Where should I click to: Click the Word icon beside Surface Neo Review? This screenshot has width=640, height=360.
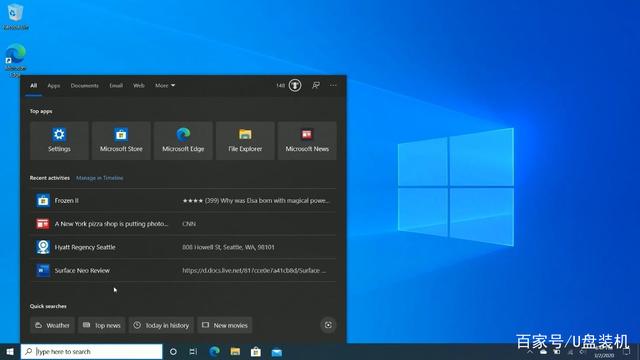pos(43,270)
